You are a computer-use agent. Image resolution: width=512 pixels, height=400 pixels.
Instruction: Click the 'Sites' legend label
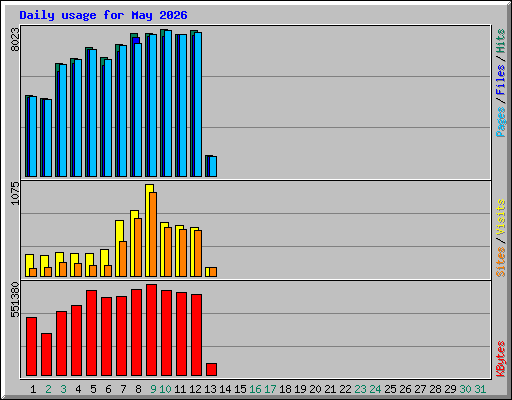click(x=500, y=262)
